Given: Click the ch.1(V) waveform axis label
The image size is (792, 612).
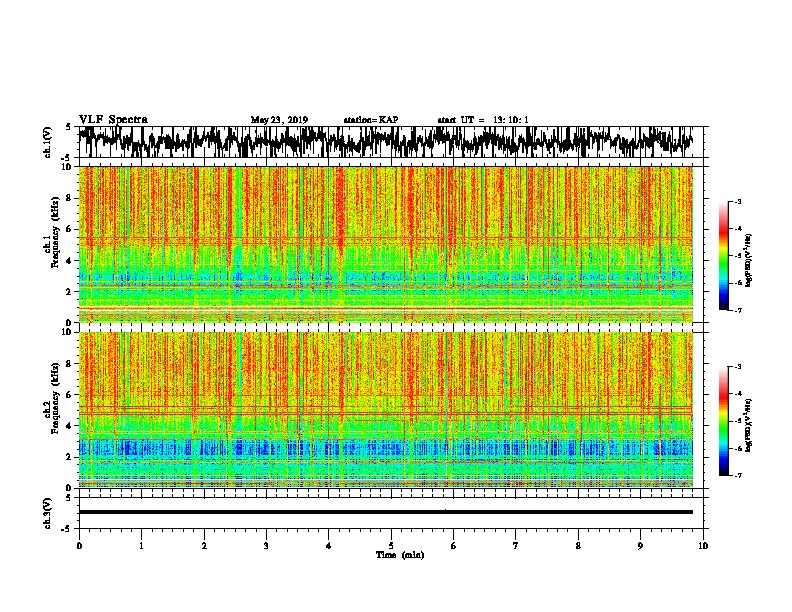Looking at the screenshot, I should coord(48,142).
